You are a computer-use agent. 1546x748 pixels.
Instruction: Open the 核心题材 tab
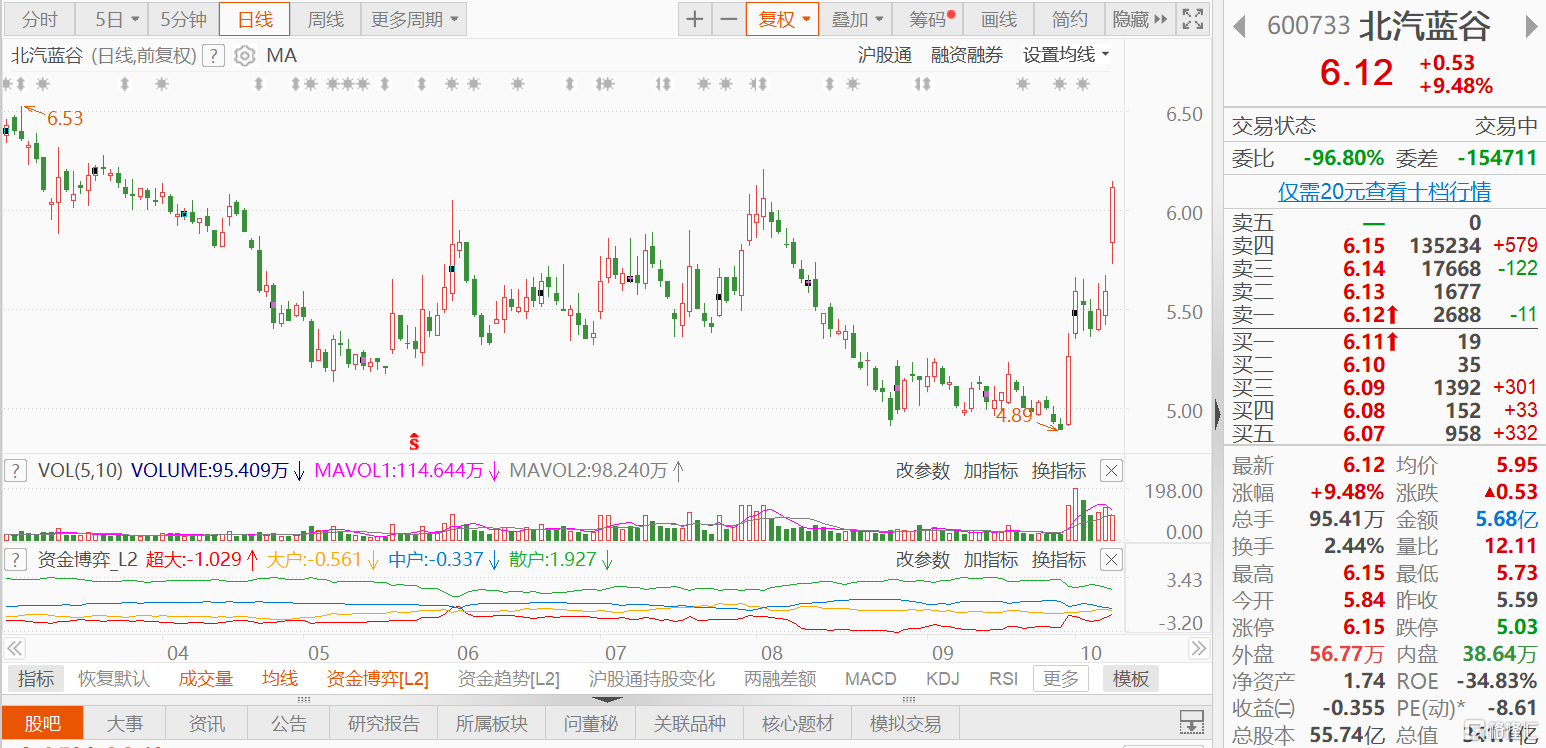click(x=798, y=723)
